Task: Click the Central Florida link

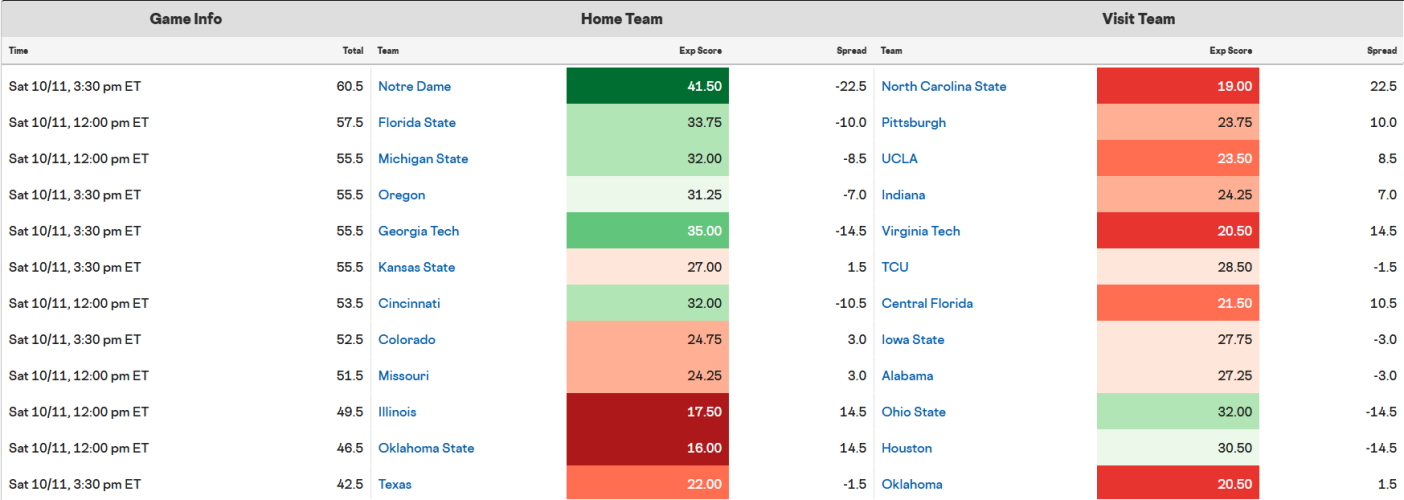Action: point(927,303)
